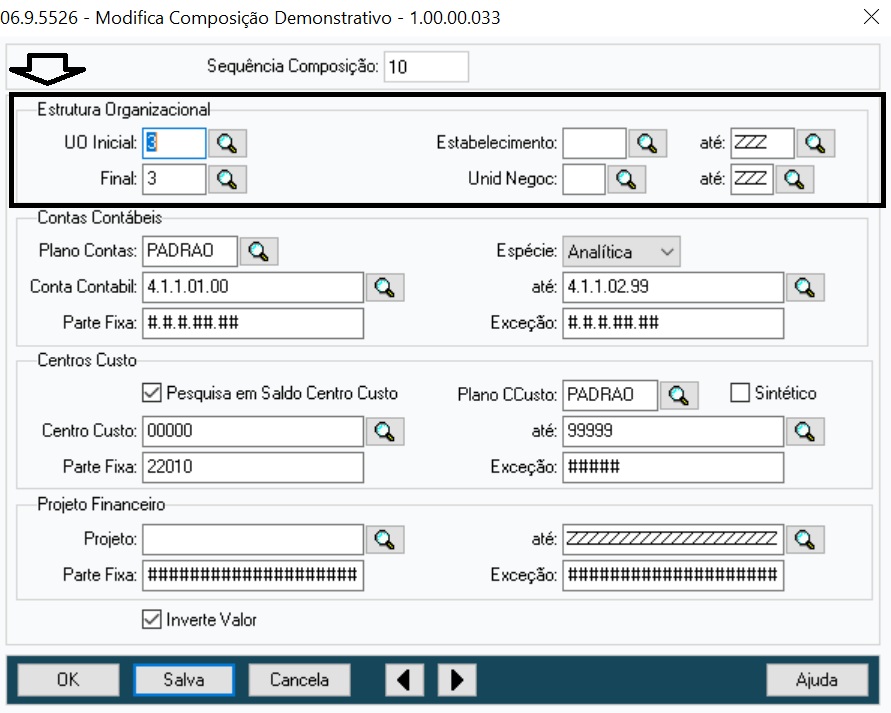Search for starting Conta Contabil

pos(385,287)
